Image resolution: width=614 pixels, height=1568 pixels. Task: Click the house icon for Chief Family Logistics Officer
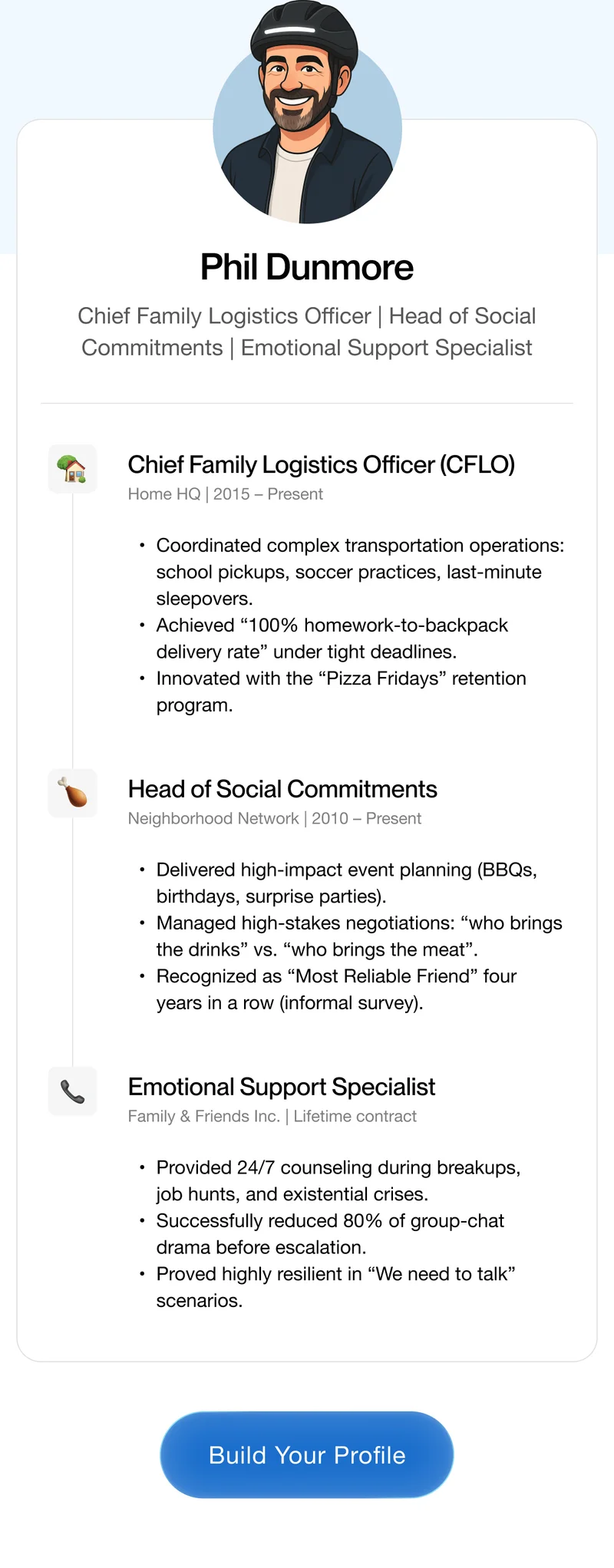coord(71,468)
